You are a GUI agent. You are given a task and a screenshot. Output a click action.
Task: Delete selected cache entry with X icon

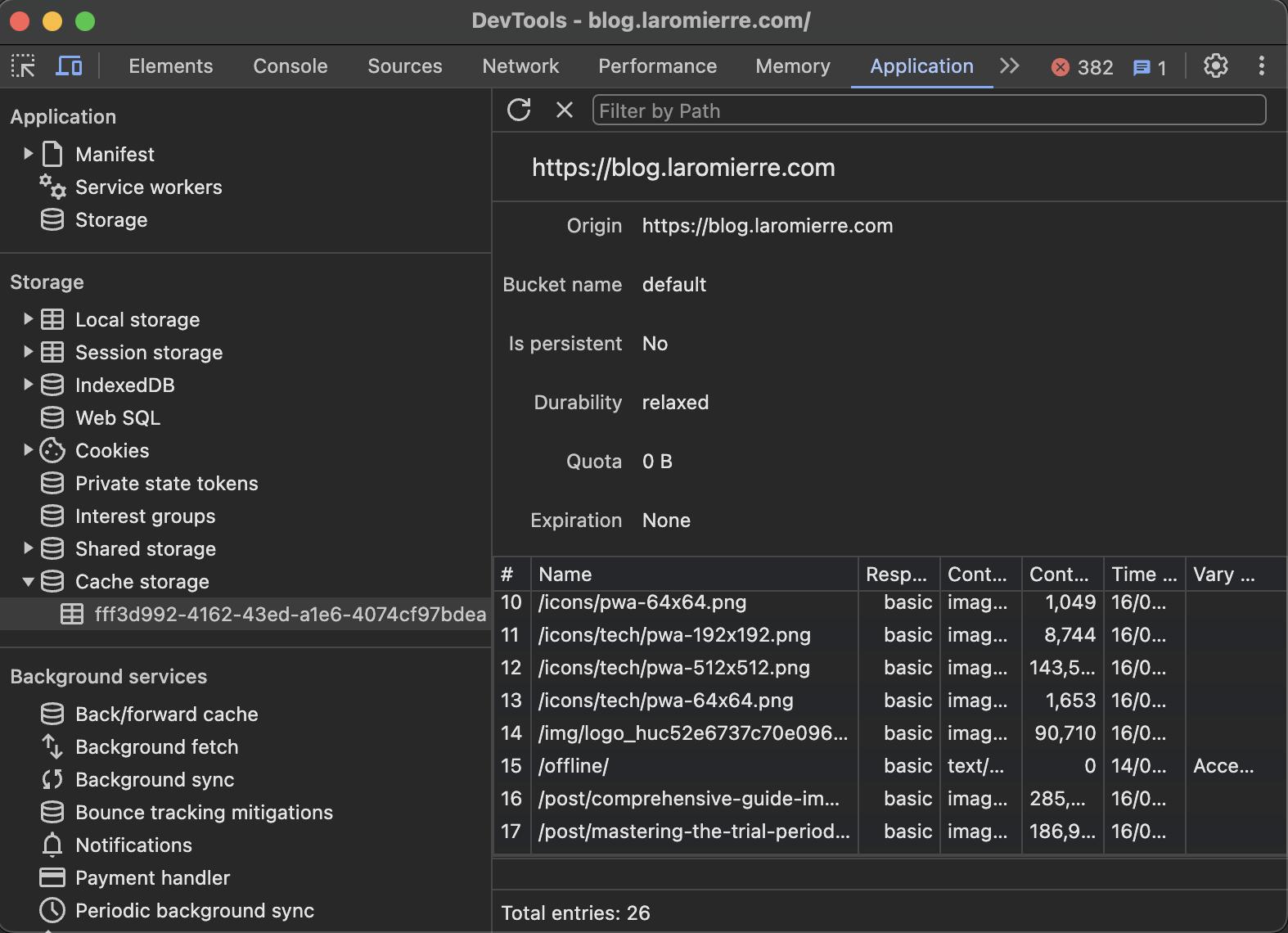[565, 110]
